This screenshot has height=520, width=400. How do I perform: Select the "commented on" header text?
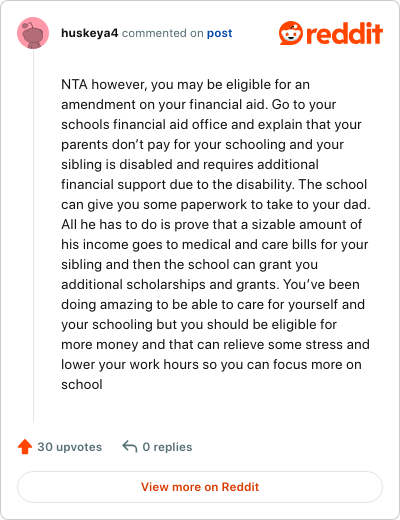(x=162, y=33)
